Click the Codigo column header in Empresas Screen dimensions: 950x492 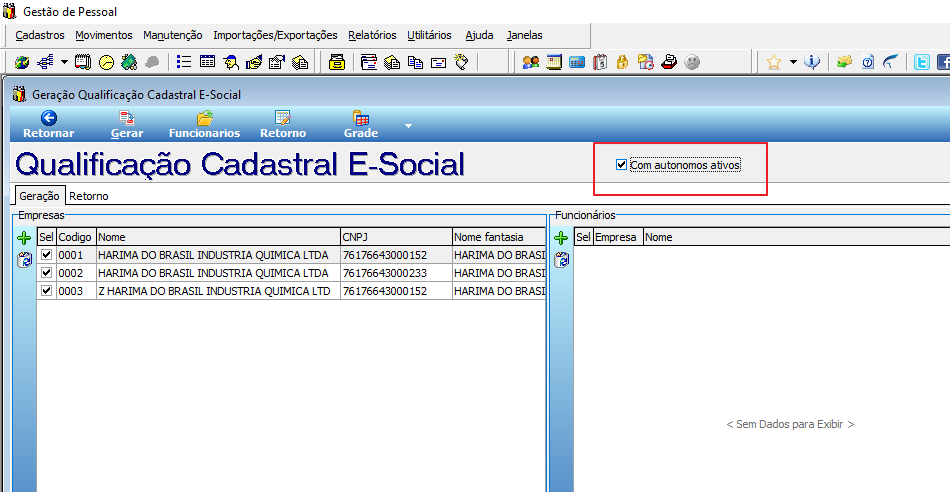point(76,237)
